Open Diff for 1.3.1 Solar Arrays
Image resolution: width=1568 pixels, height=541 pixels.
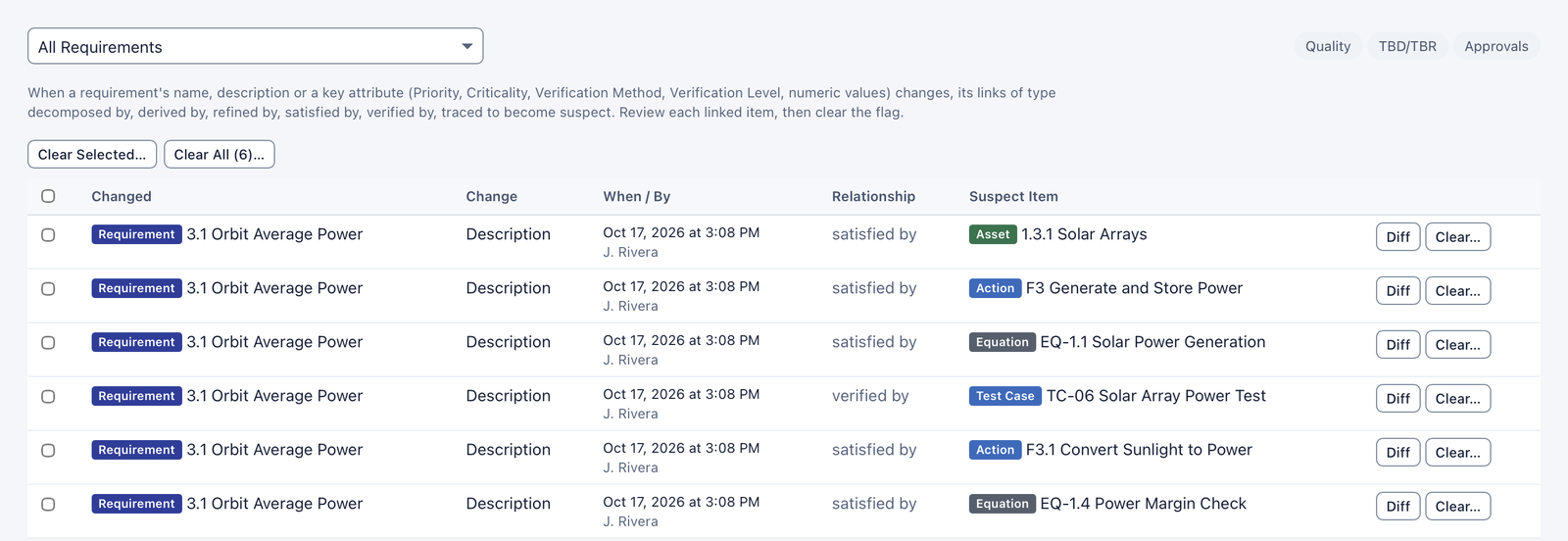pos(1398,237)
